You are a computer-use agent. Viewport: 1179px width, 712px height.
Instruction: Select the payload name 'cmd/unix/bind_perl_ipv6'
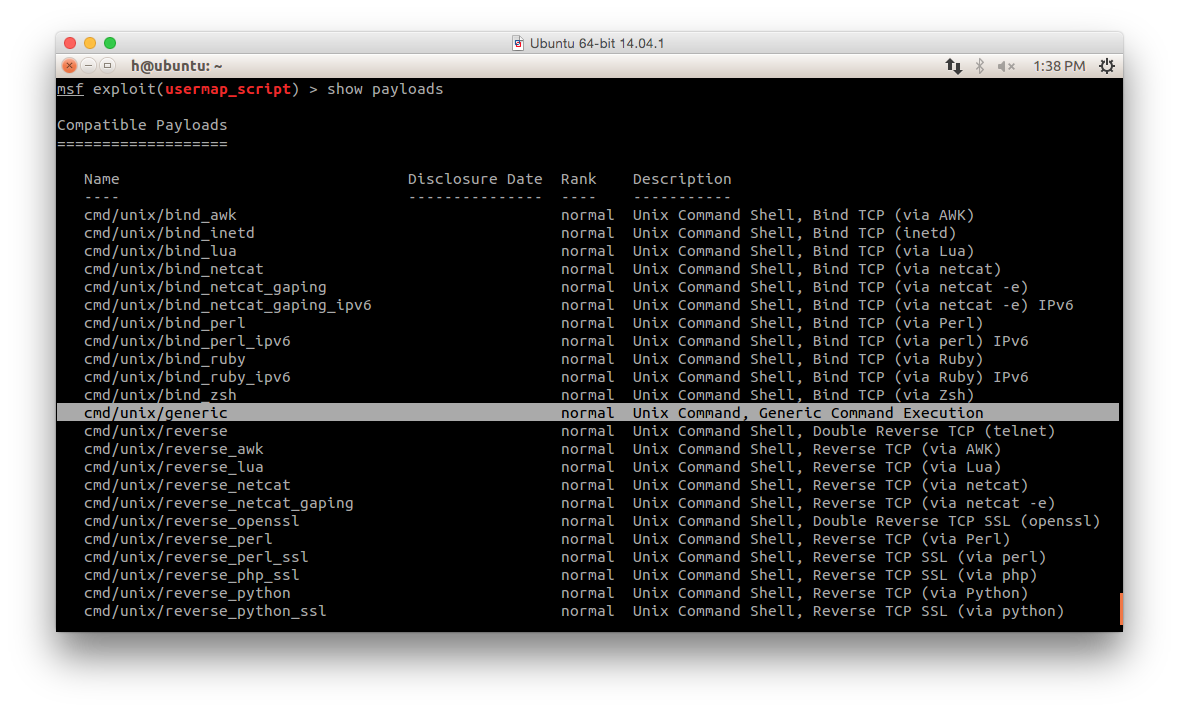(x=187, y=341)
